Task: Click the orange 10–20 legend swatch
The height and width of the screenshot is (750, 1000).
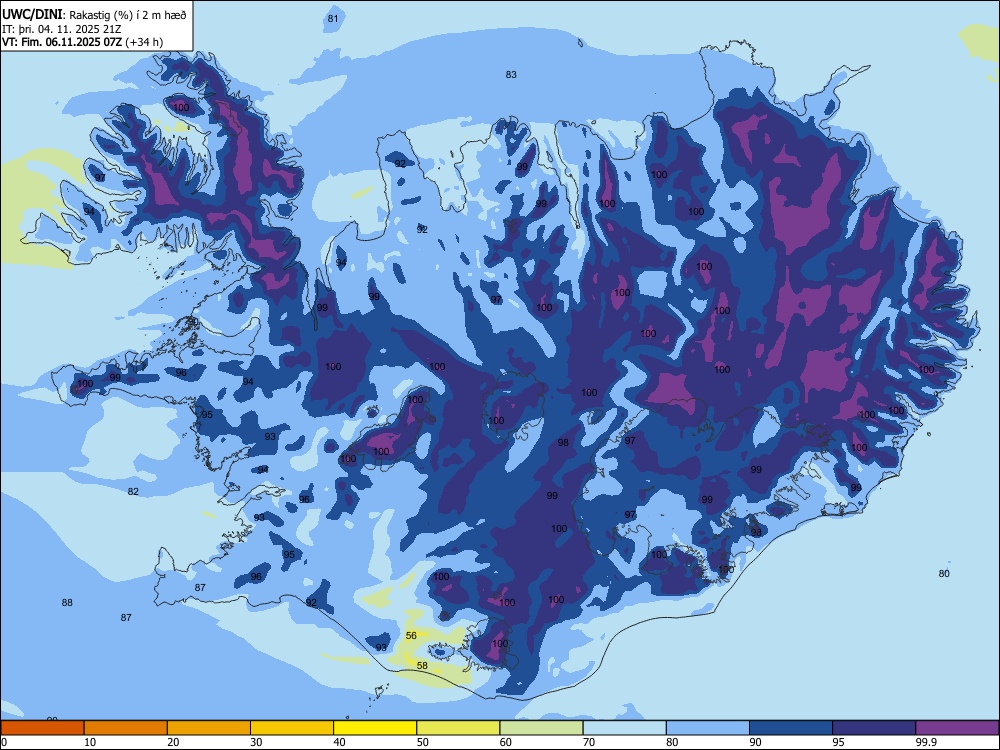Action: coord(126,728)
